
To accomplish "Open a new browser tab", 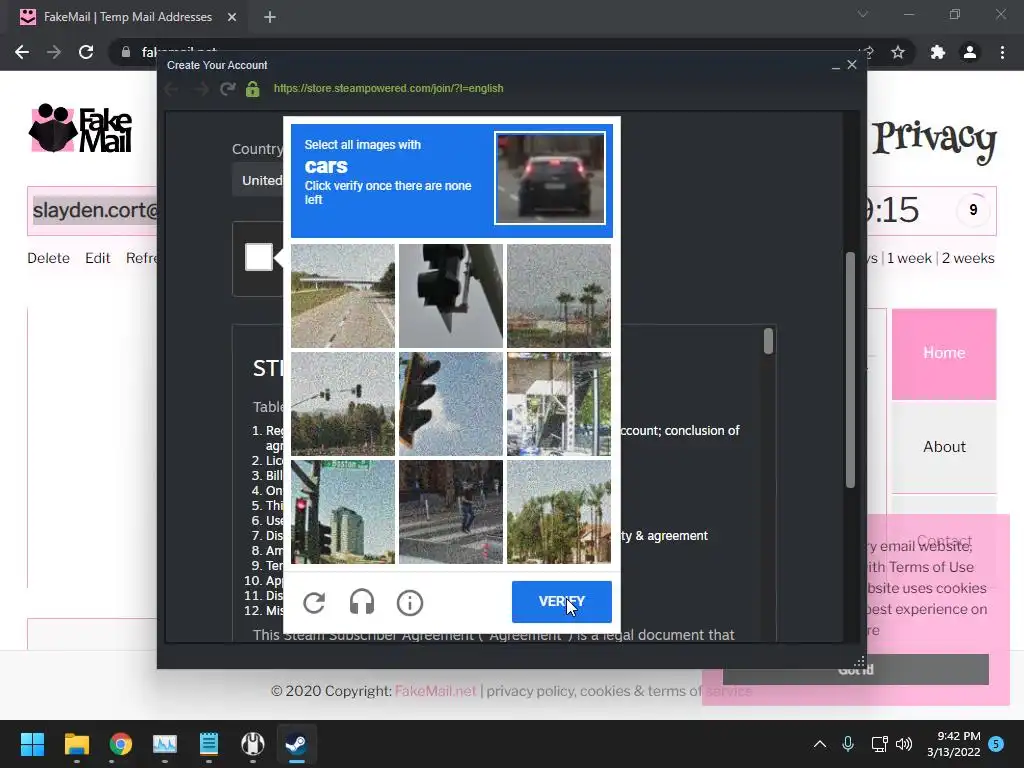I will pyautogui.click(x=270, y=17).
